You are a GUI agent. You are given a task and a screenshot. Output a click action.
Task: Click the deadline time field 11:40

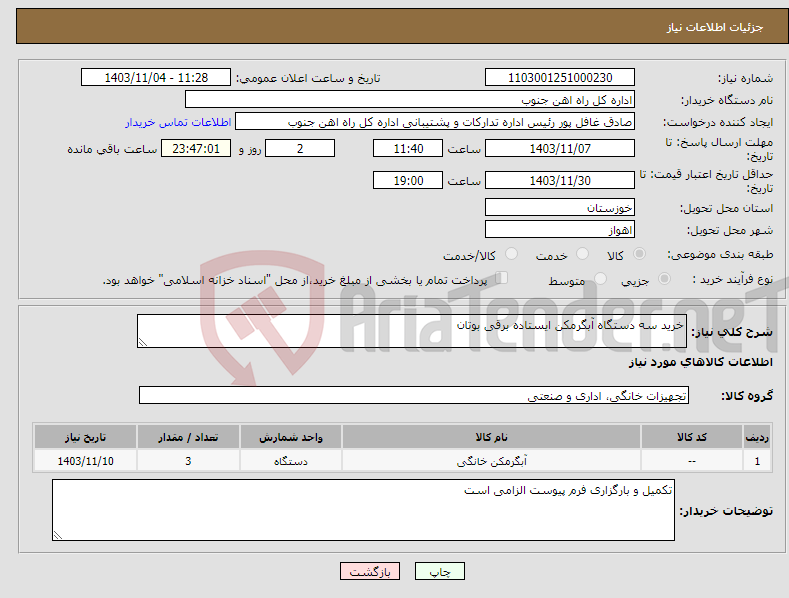coord(408,148)
